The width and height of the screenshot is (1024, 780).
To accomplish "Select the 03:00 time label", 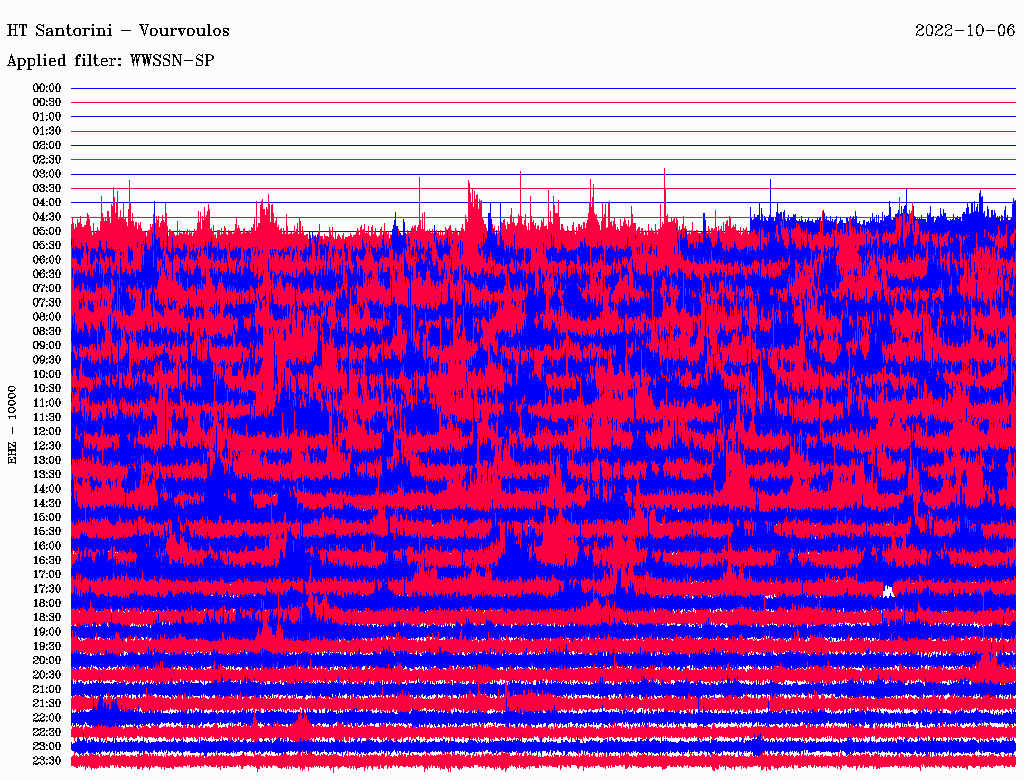I will (47, 174).
